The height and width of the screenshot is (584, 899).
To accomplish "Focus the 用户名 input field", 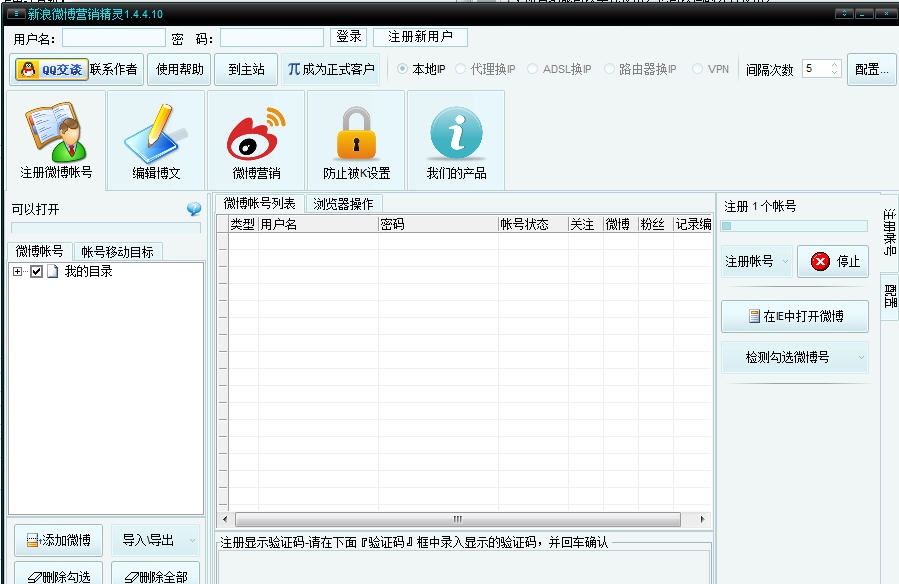I will [x=114, y=38].
